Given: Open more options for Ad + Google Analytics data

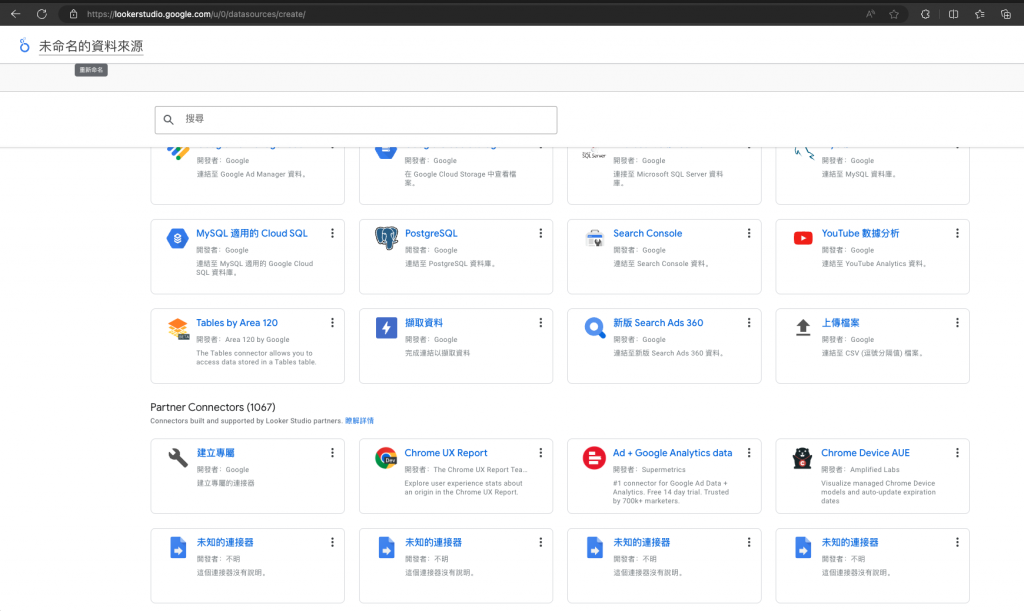Looking at the screenshot, I should click(749, 452).
